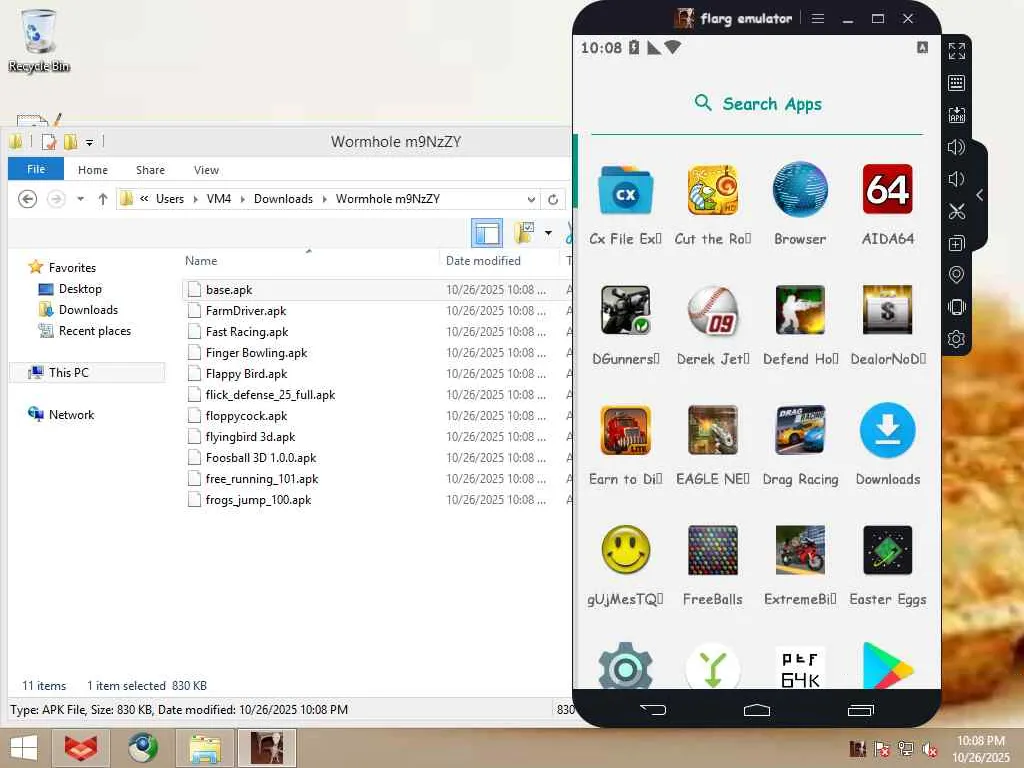This screenshot has height=768, width=1024.
Task: Open emulator settings gear in sidebar
Action: tap(957, 339)
